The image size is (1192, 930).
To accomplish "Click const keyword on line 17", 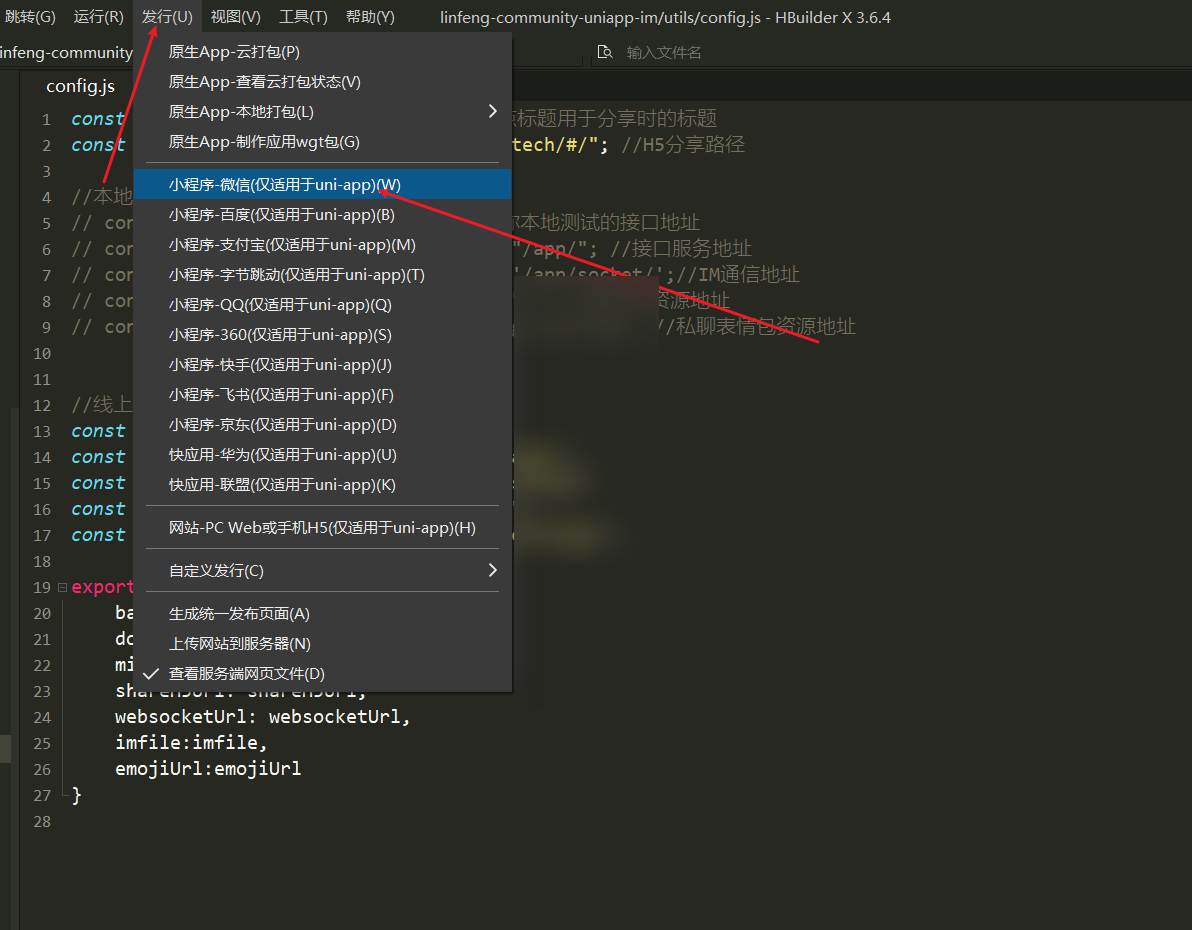I will (x=98, y=535).
